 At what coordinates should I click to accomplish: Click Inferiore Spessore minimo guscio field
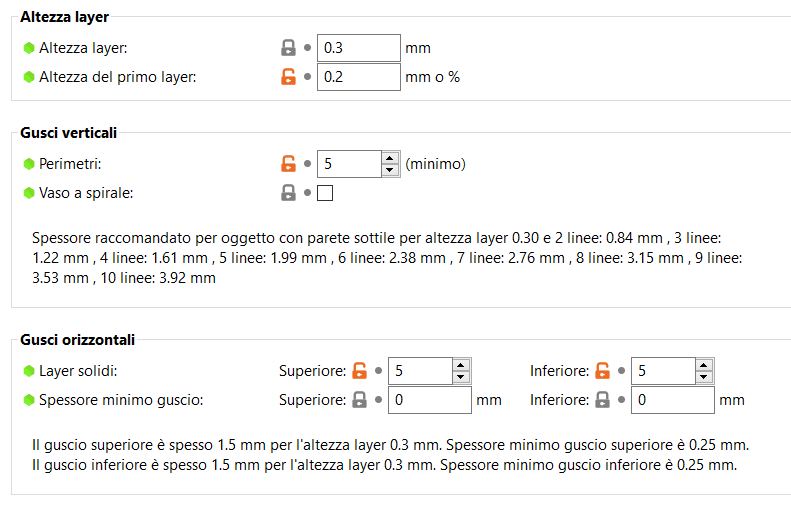point(672,400)
